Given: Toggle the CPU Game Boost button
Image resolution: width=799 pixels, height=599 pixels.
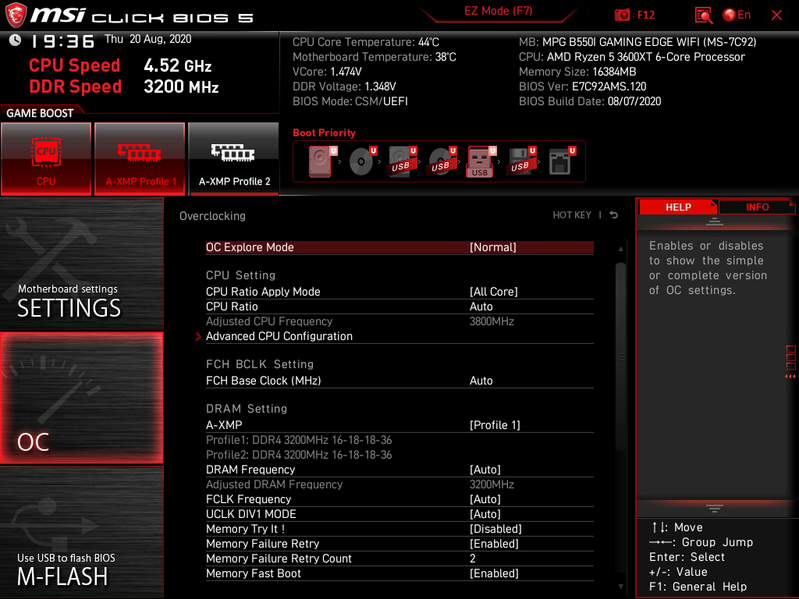Looking at the screenshot, I should click(x=46, y=159).
